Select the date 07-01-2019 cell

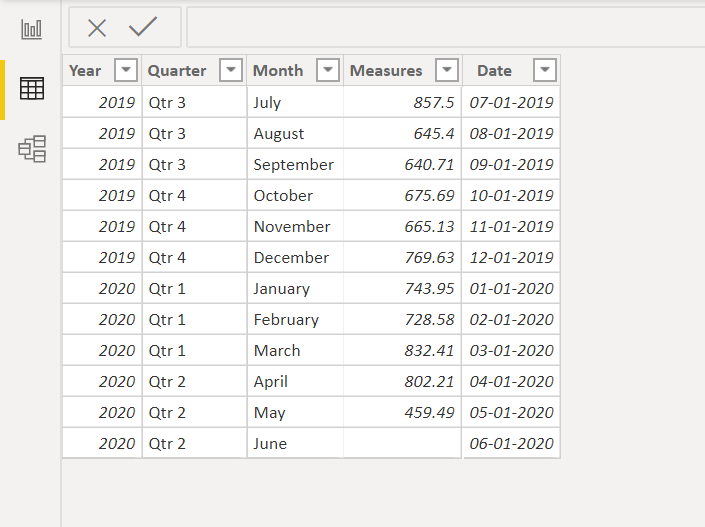pyautogui.click(x=512, y=103)
